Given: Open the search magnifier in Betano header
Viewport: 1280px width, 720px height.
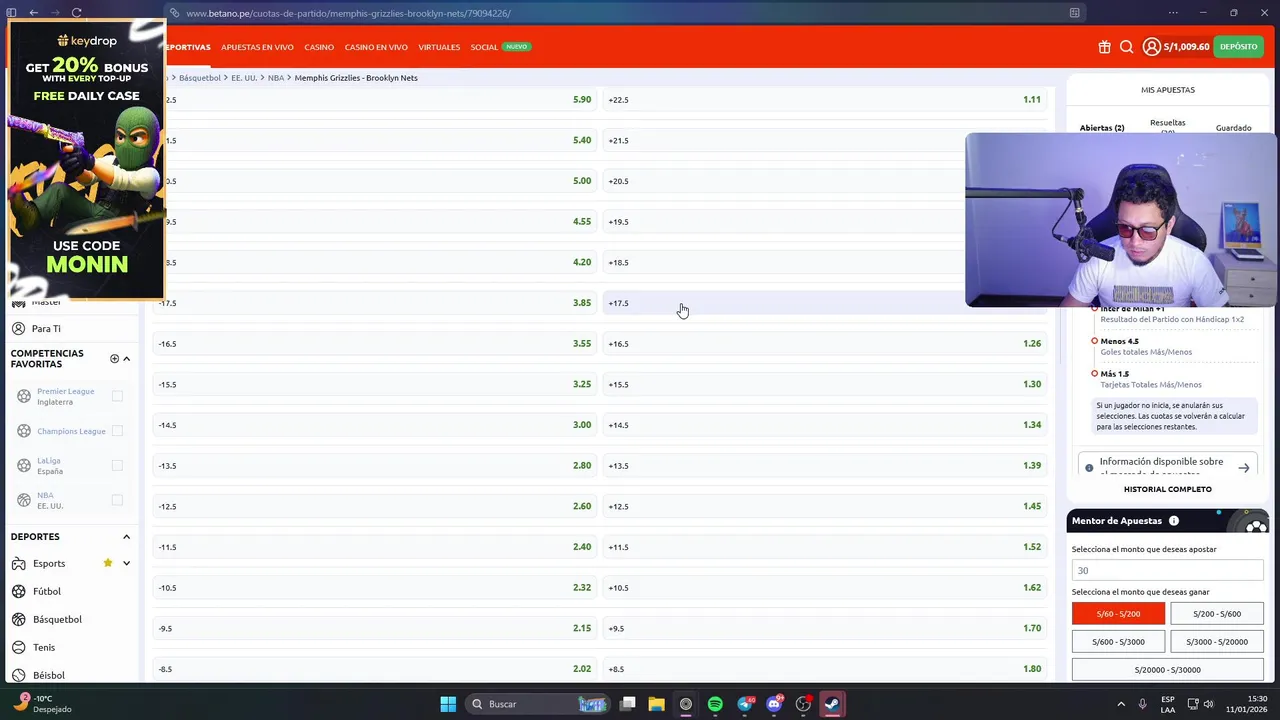Looking at the screenshot, I should (x=1126, y=47).
